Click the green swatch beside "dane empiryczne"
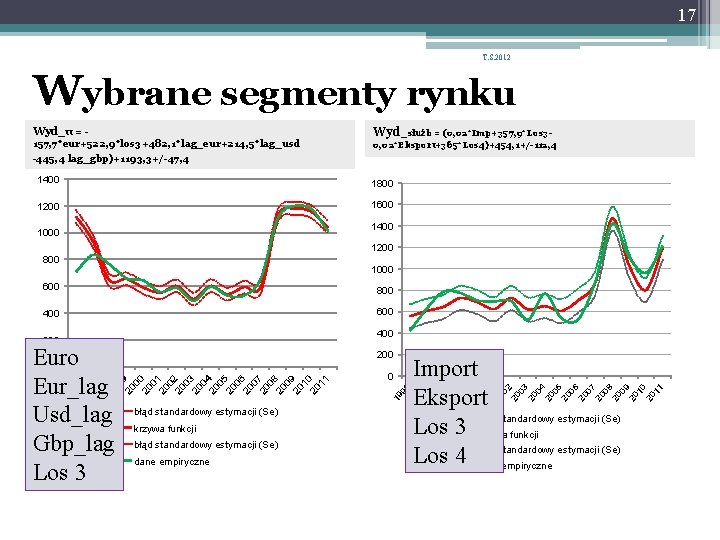 click(128, 461)
